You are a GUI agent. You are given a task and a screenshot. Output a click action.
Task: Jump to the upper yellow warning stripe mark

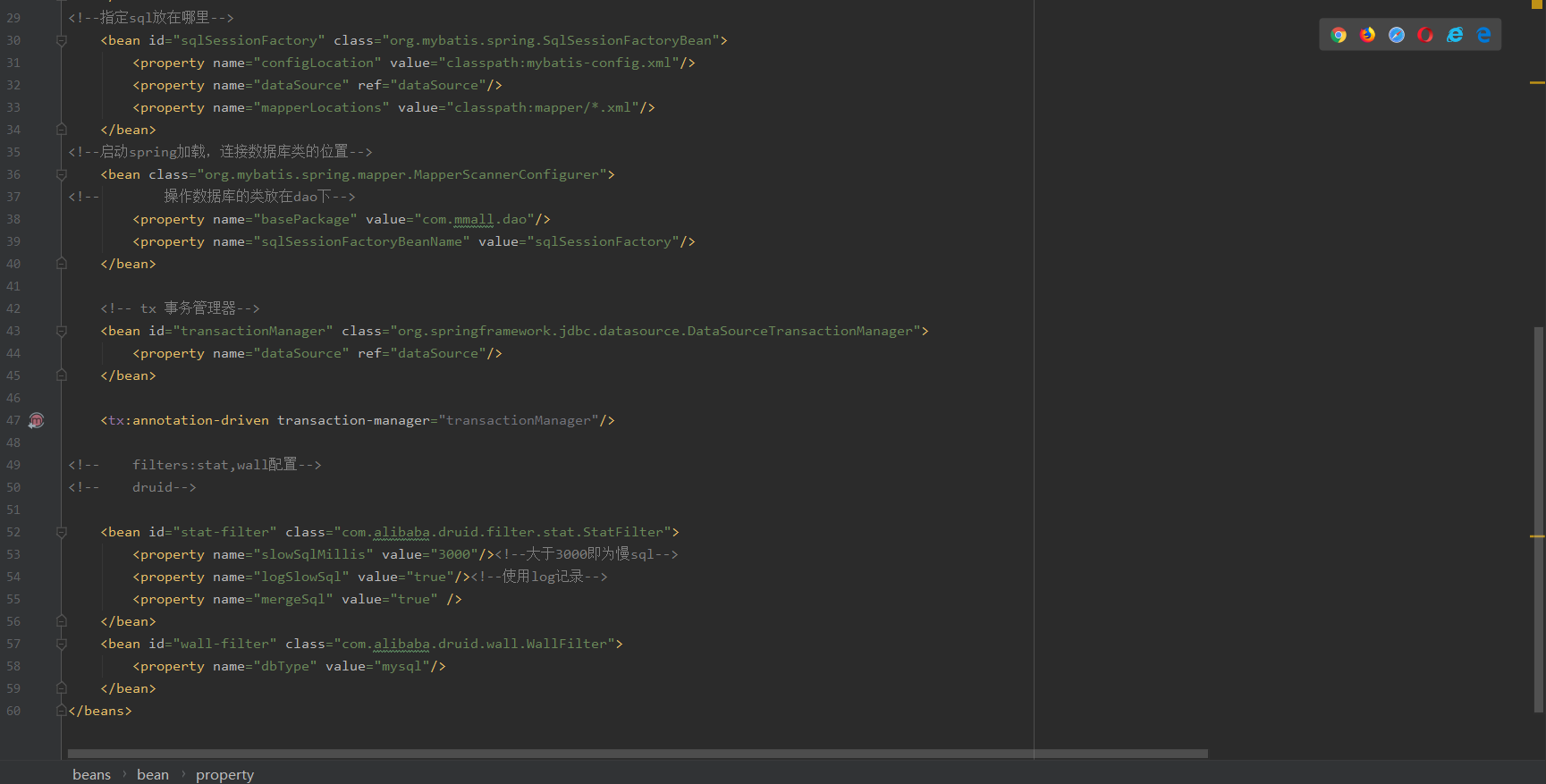1538,83
